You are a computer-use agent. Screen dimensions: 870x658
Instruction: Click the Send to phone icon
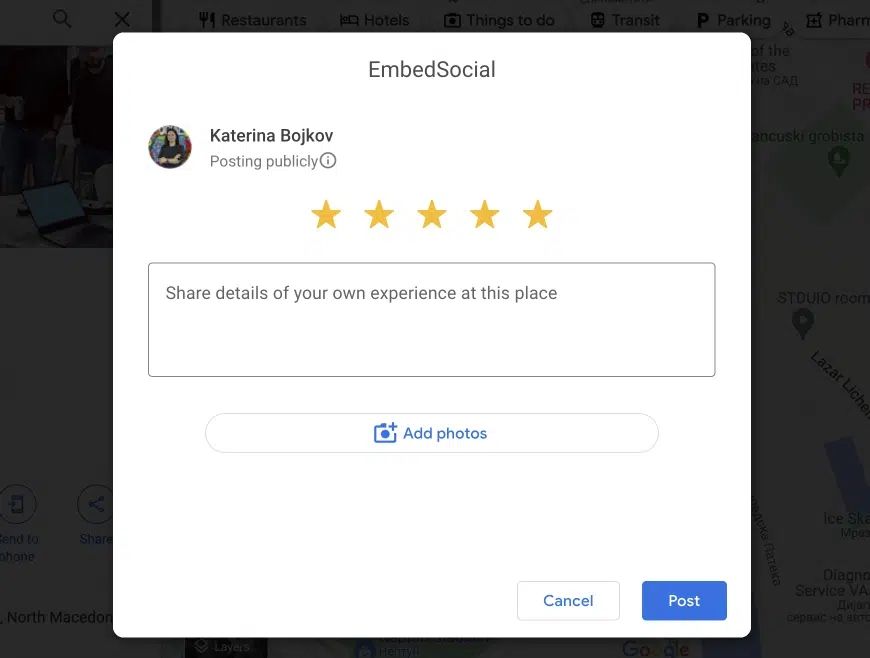(x=17, y=504)
